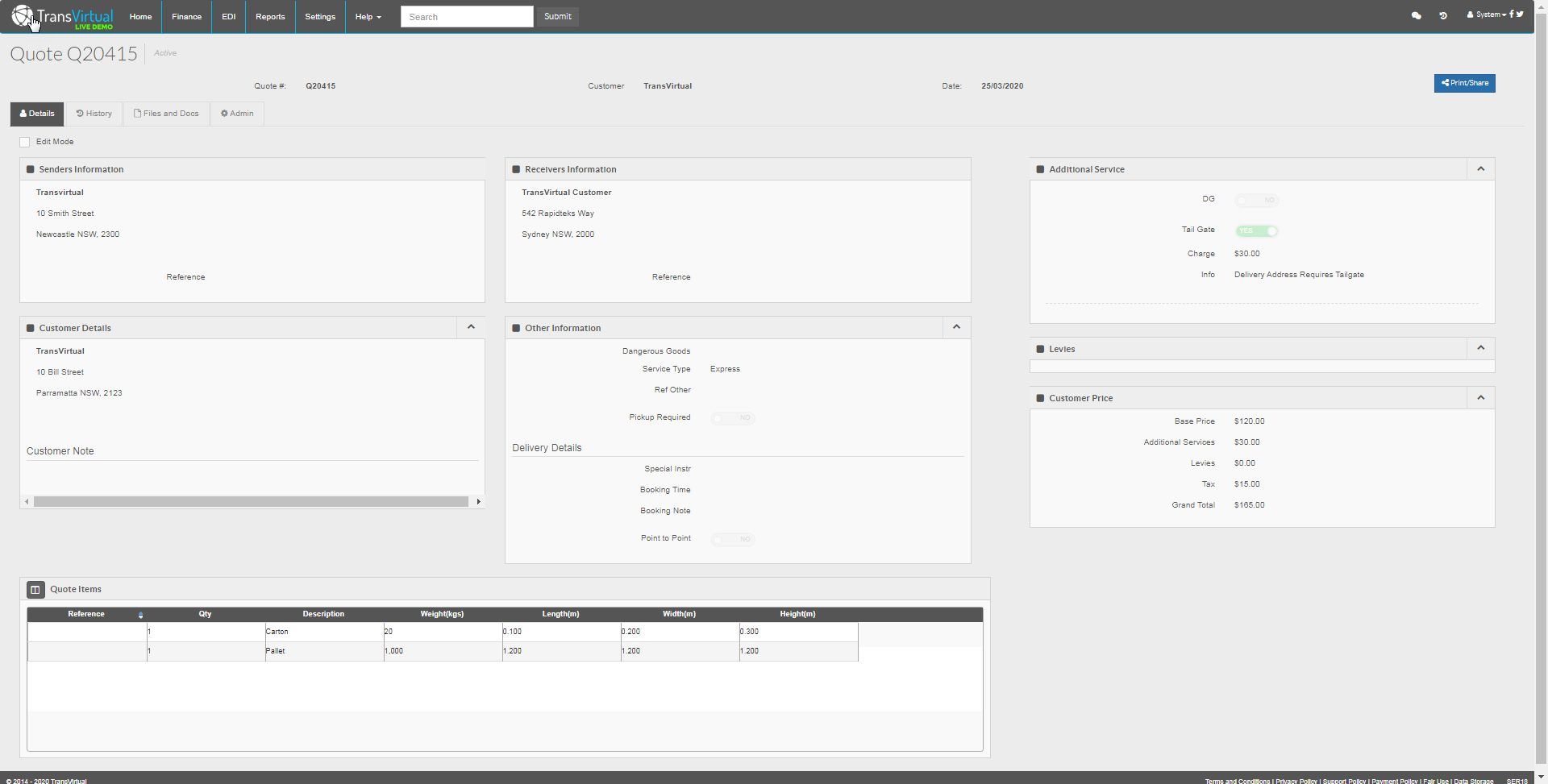Viewport: 1548px width, 784px height.
Task: Open the Fair Use link
Action: point(1436,781)
